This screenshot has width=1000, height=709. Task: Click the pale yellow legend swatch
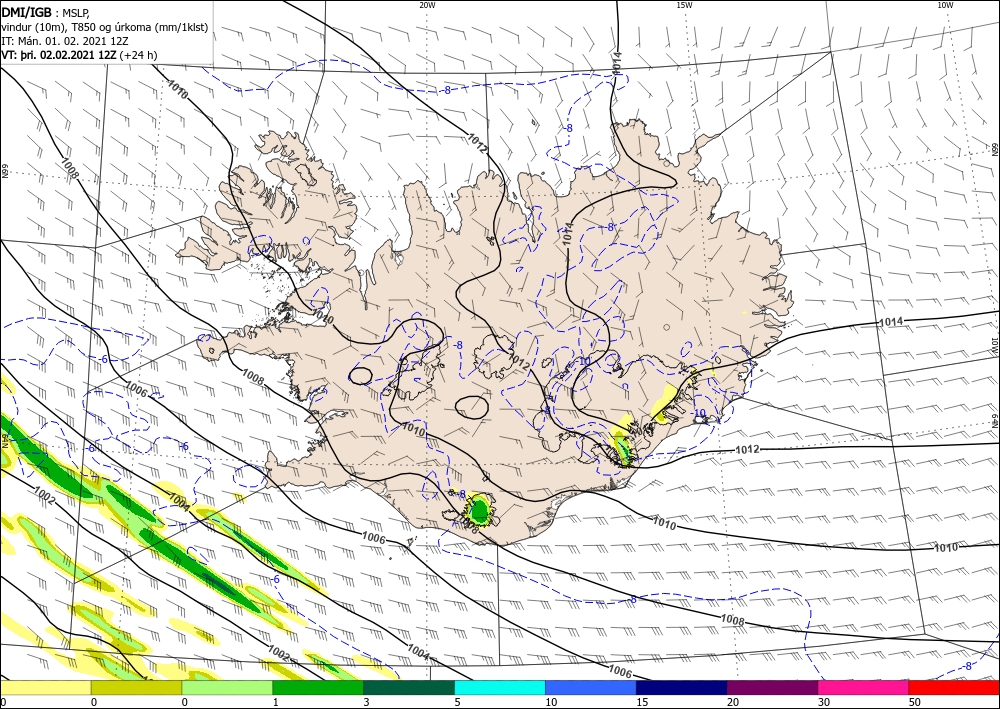(45, 688)
